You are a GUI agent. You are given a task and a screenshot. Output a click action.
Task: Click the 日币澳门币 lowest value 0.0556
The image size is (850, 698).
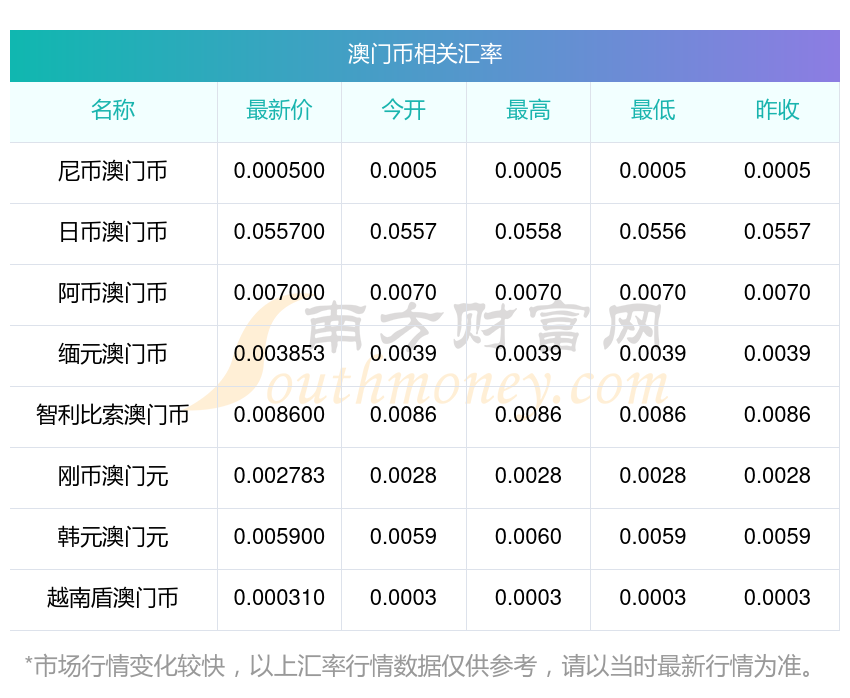tap(653, 232)
